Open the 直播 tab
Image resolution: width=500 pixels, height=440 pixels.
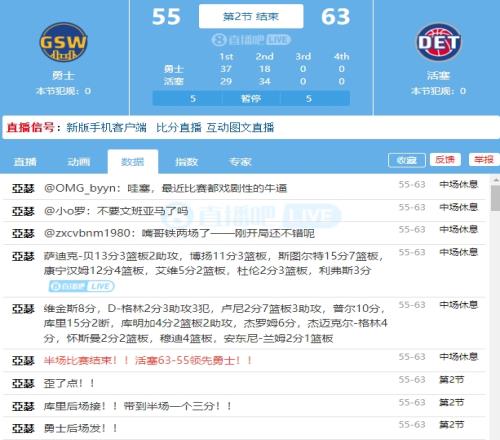[25, 162]
